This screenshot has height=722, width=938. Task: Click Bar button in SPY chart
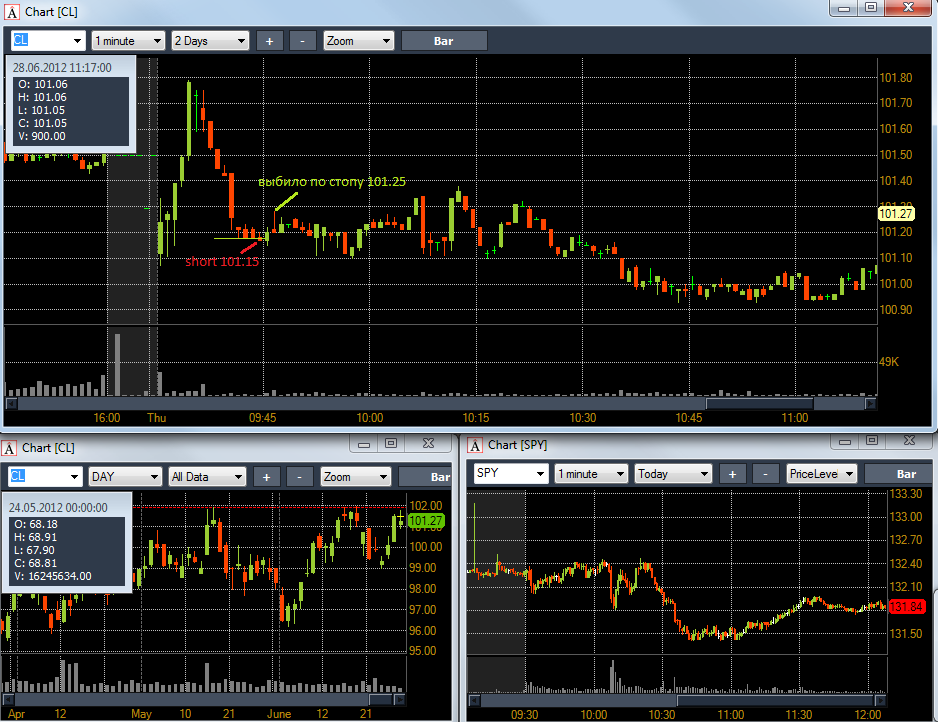(899, 474)
